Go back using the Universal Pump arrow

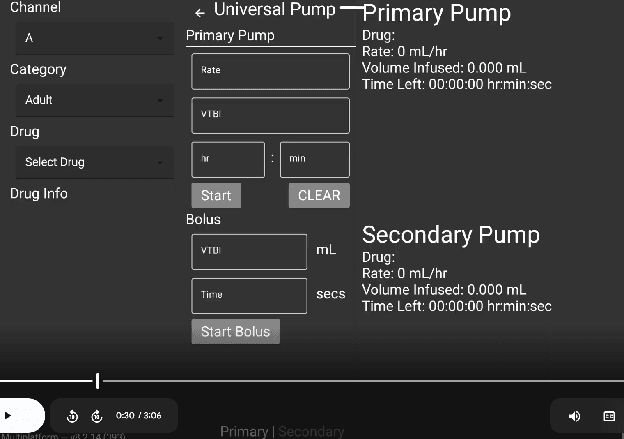(200, 13)
